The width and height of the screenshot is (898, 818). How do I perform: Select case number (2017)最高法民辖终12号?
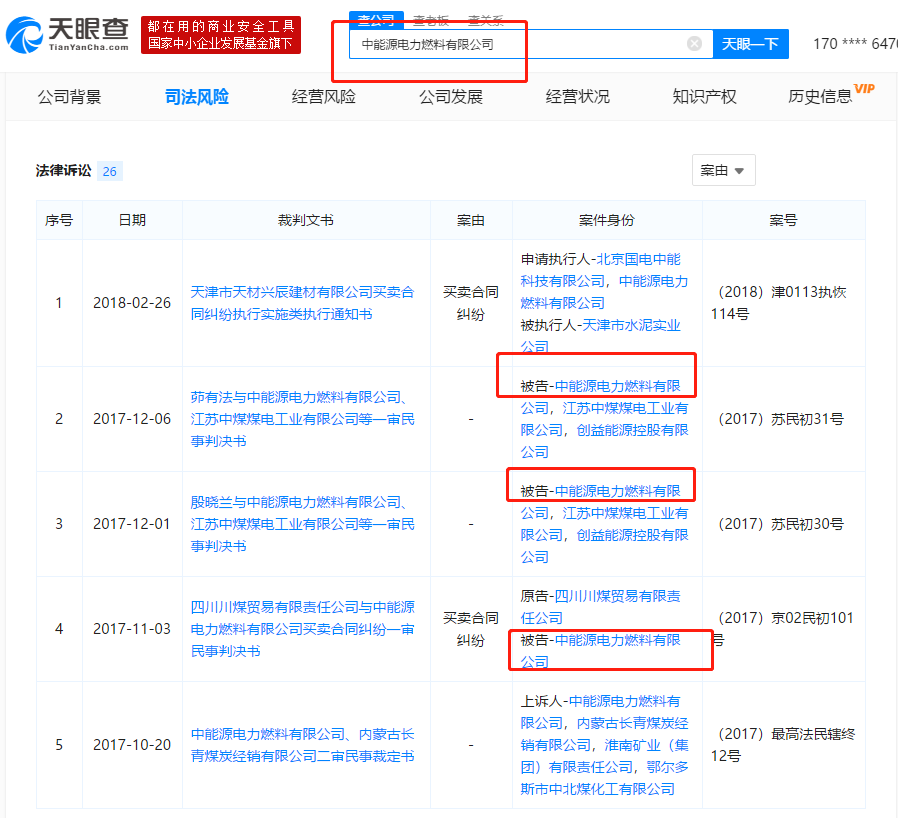783,745
